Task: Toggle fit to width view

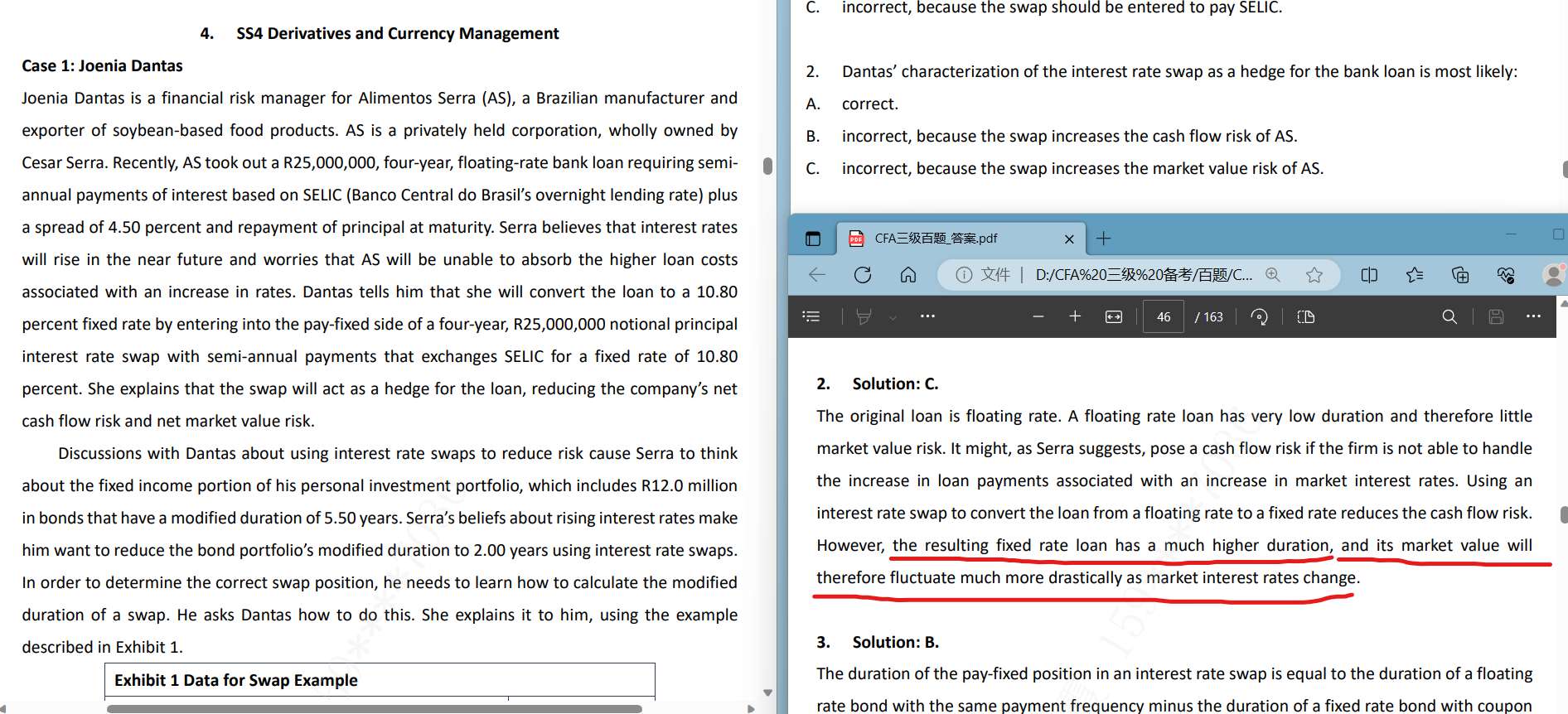Action: point(1114,316)
